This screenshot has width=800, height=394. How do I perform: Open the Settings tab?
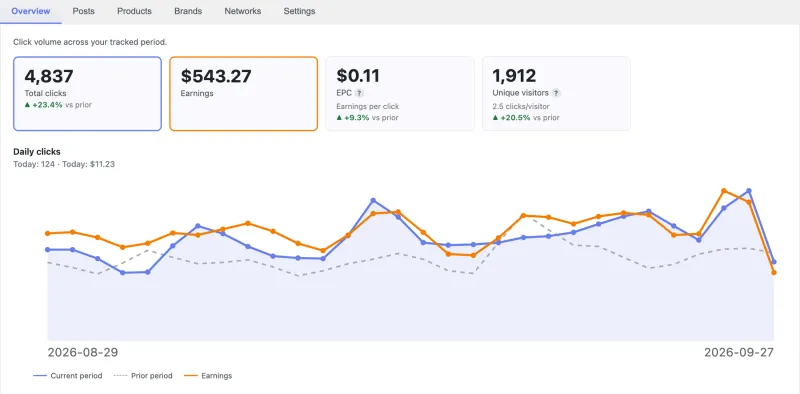coord(299,11)
